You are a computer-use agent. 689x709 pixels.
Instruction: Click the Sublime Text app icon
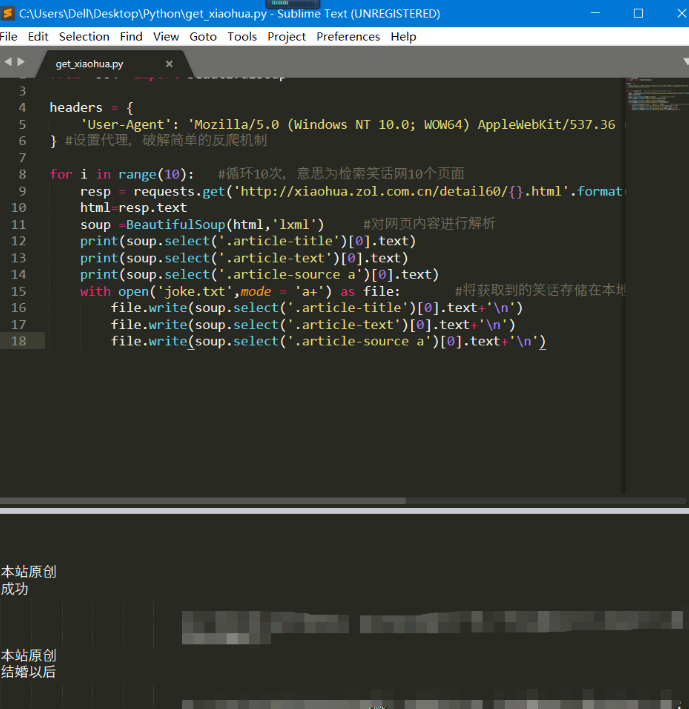click(7, 13)
